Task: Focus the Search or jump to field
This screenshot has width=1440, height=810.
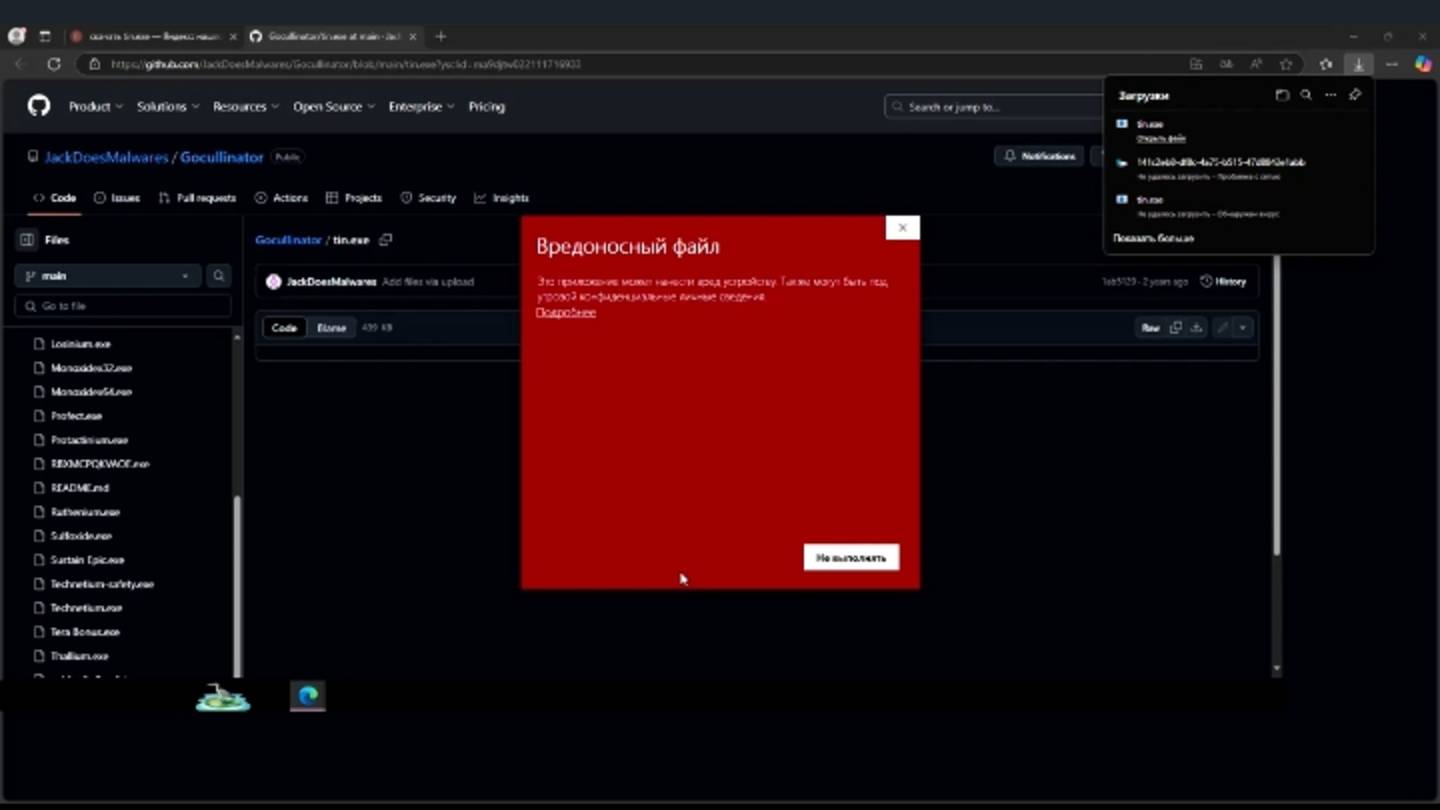Action: (x=992, y=107)
